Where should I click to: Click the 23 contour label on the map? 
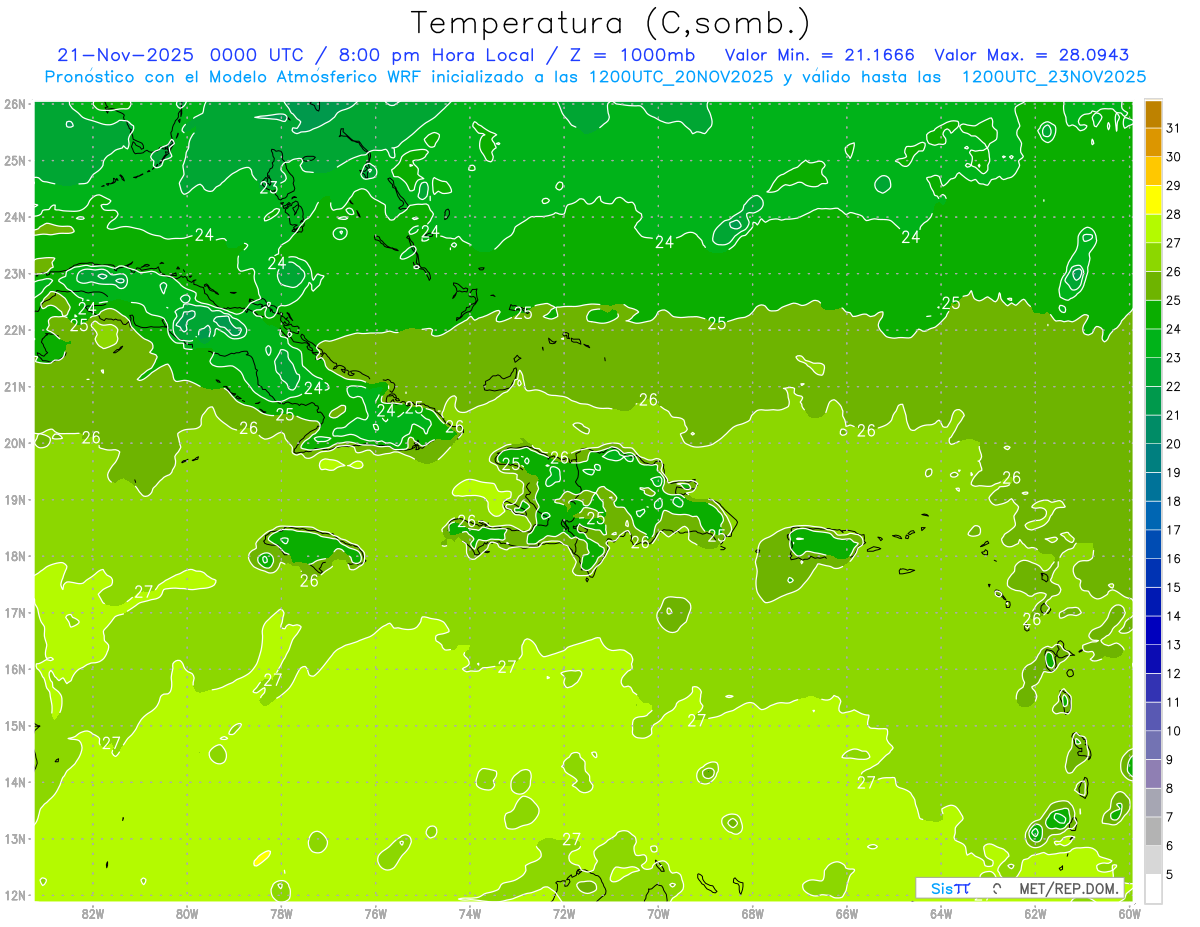(x=269, y=188)
